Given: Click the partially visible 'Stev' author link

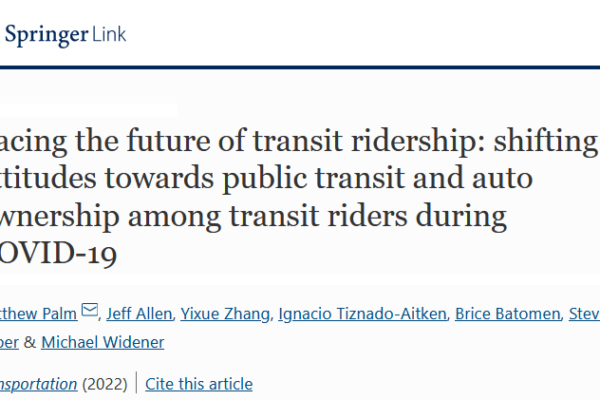Looking at the screenshot, I should click(584, 314).
